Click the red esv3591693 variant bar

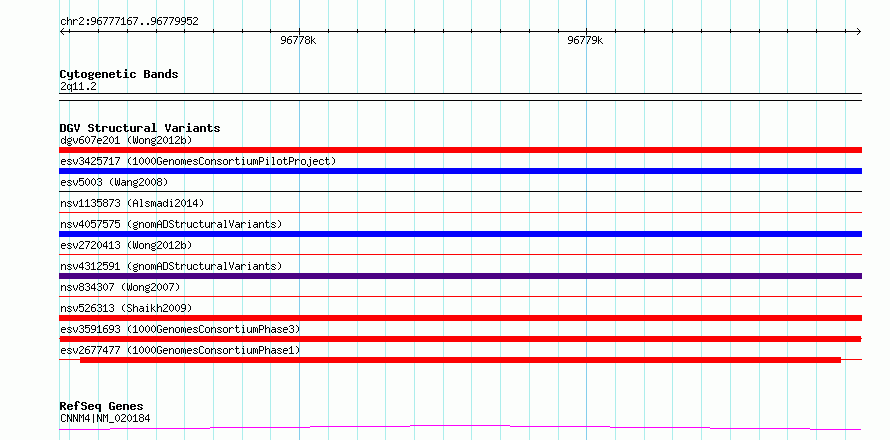click(460, 339)
